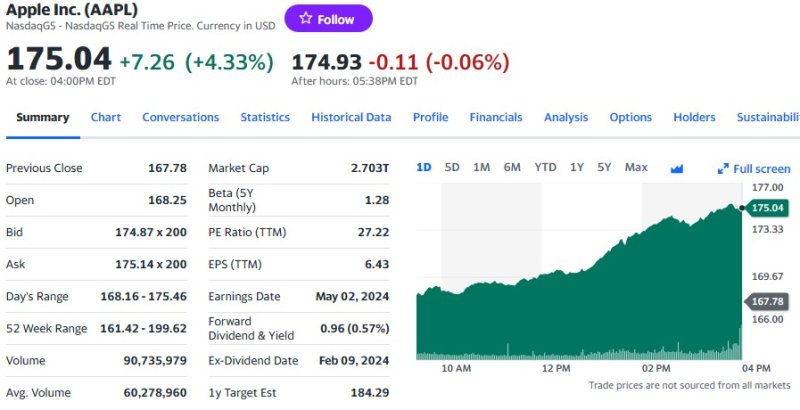Select the 1D chart range

click(423, 167)
